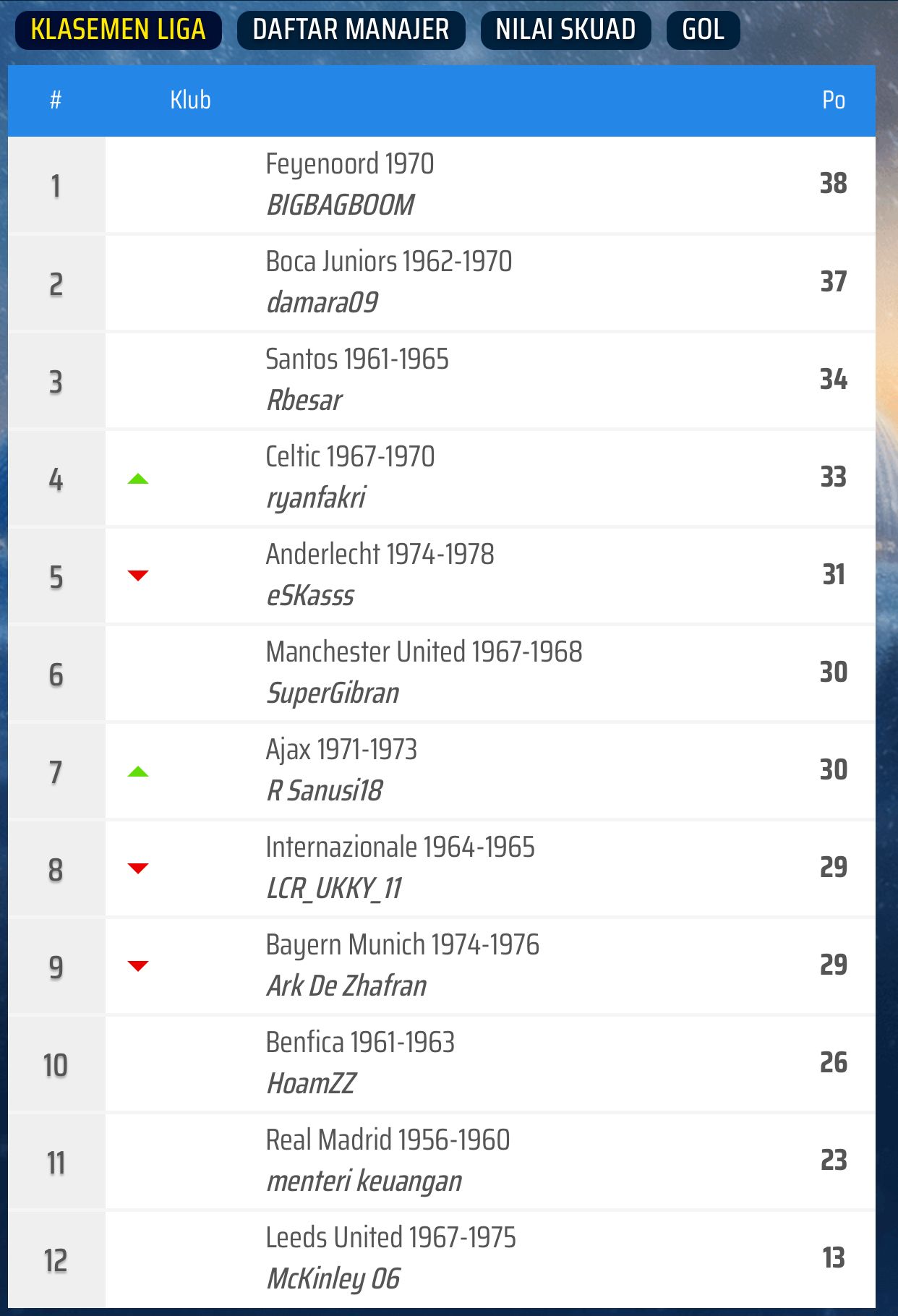This screenshot has width=898, height=1316.
Task: Select Leeds United 1967-1975 club
Action: click(x=390, y=1238)
